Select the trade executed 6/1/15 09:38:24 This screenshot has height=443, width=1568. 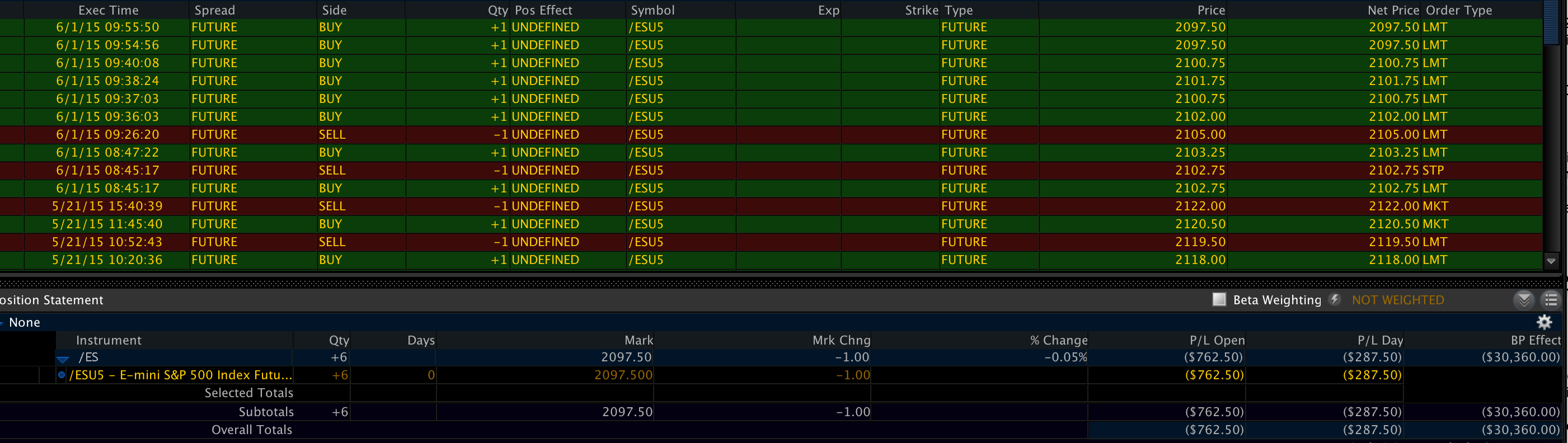click(771, 81)
